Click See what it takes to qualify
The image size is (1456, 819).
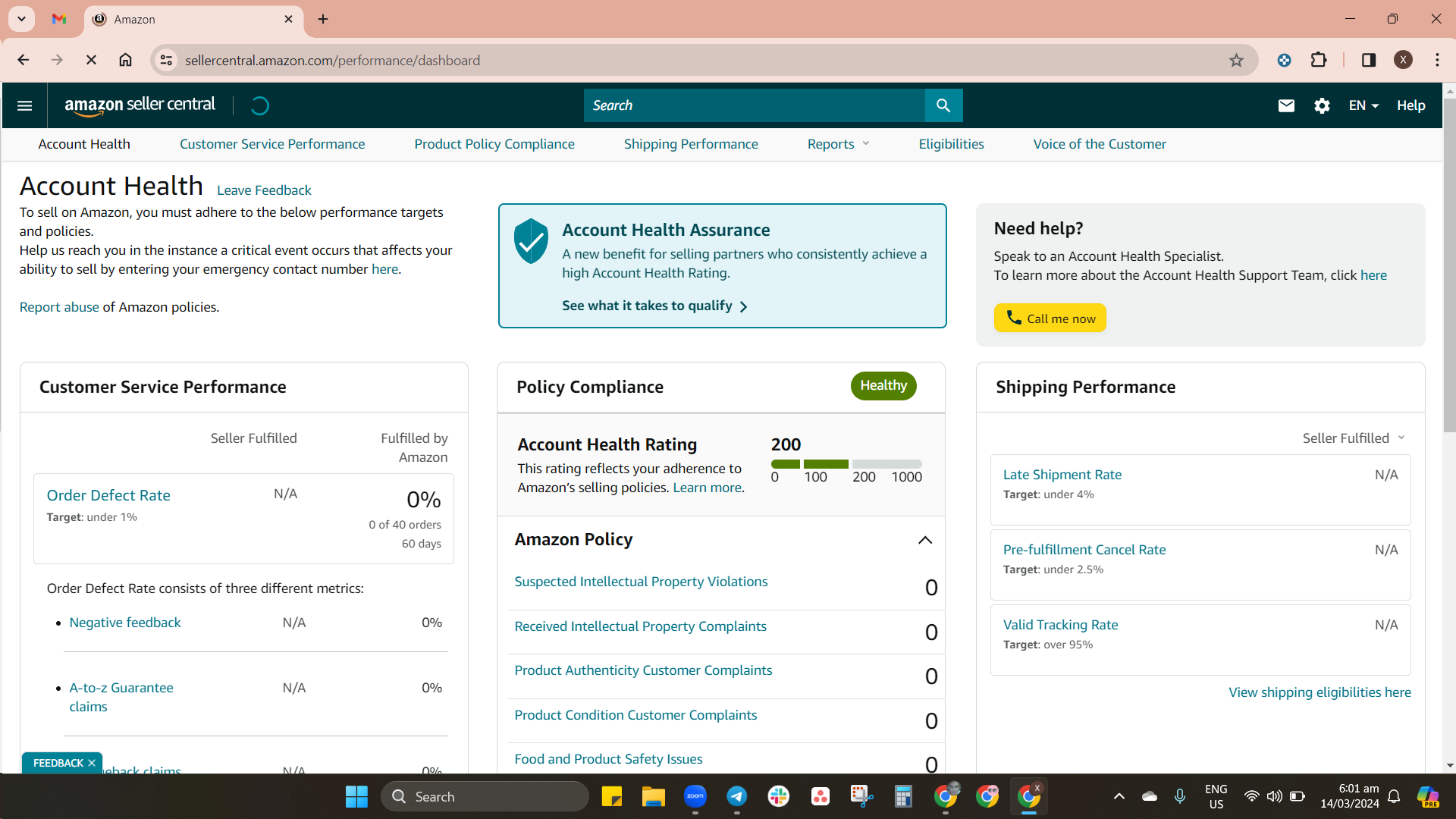654,306
